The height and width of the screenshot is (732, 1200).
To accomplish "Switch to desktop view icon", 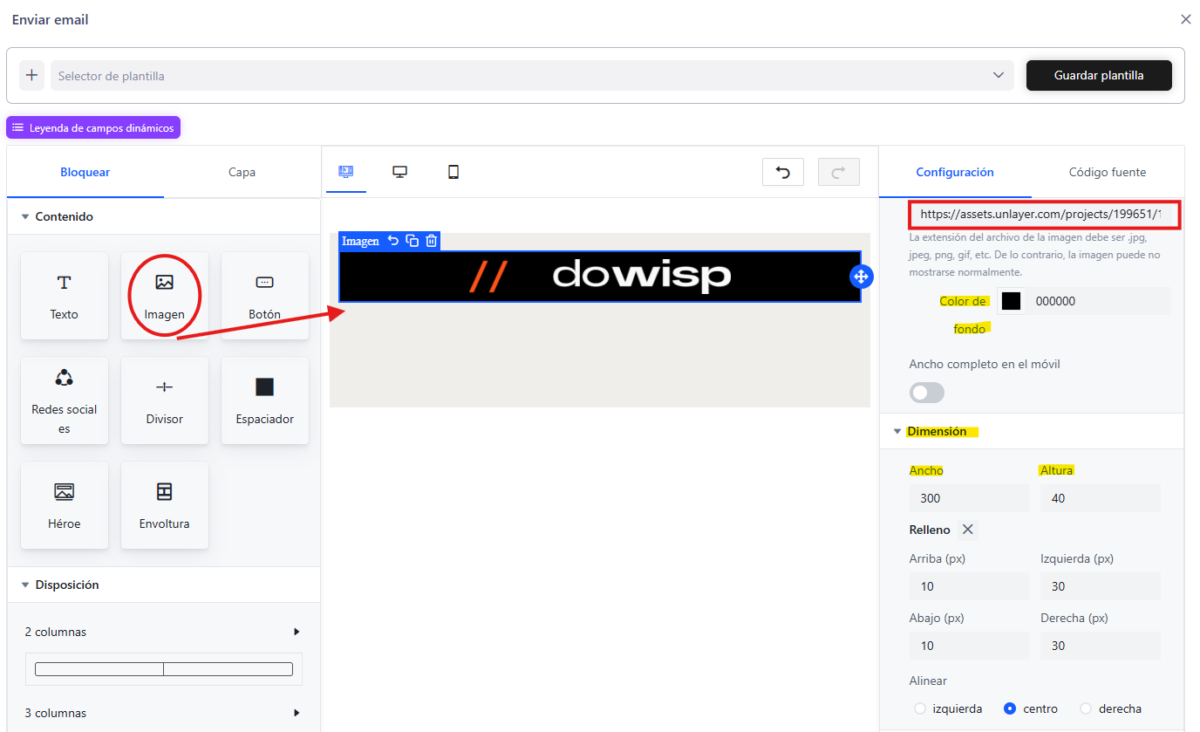I will coord(400,172).
